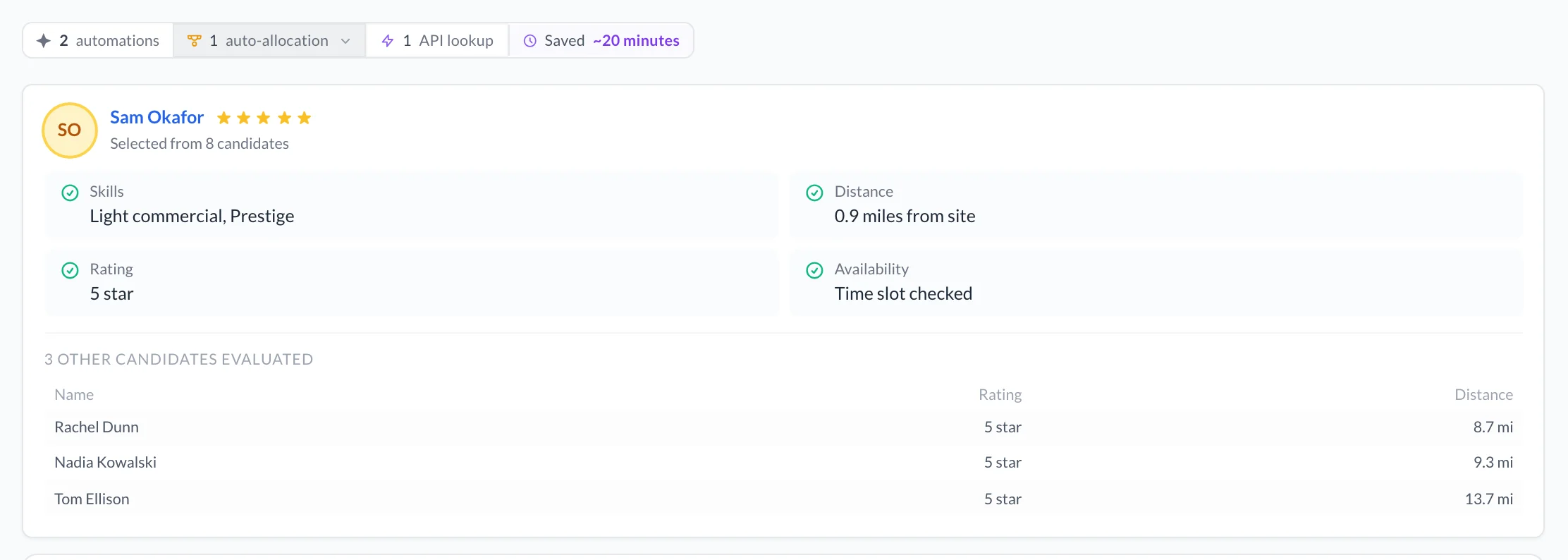Expand the auto-allocation dropdown chevron

pyautogui.click(x=345, y=41)
